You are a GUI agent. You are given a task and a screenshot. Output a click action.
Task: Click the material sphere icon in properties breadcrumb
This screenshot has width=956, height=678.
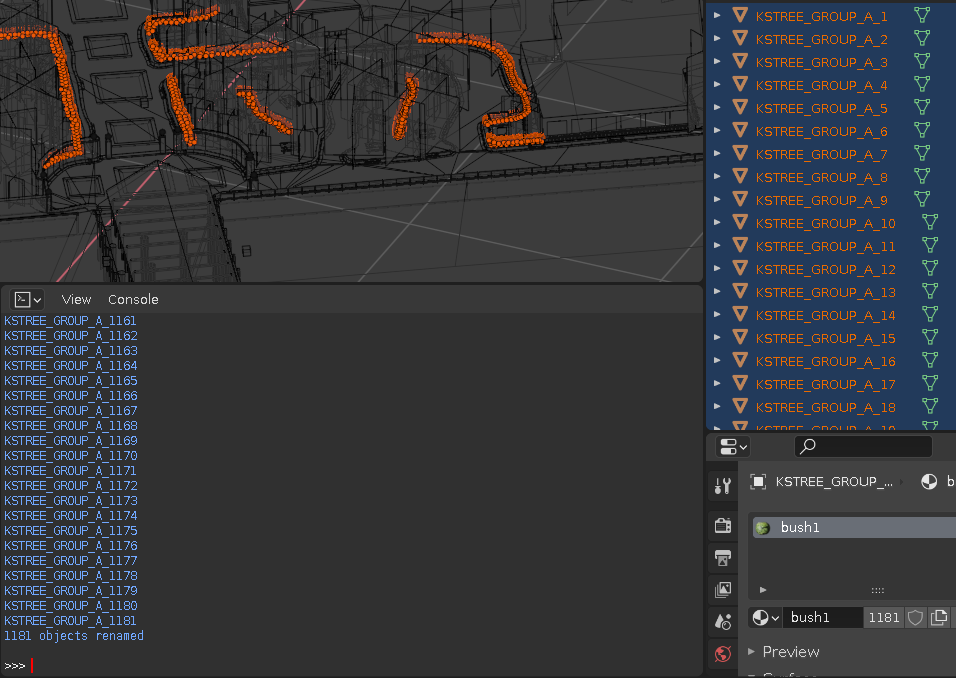coord(929,482)
